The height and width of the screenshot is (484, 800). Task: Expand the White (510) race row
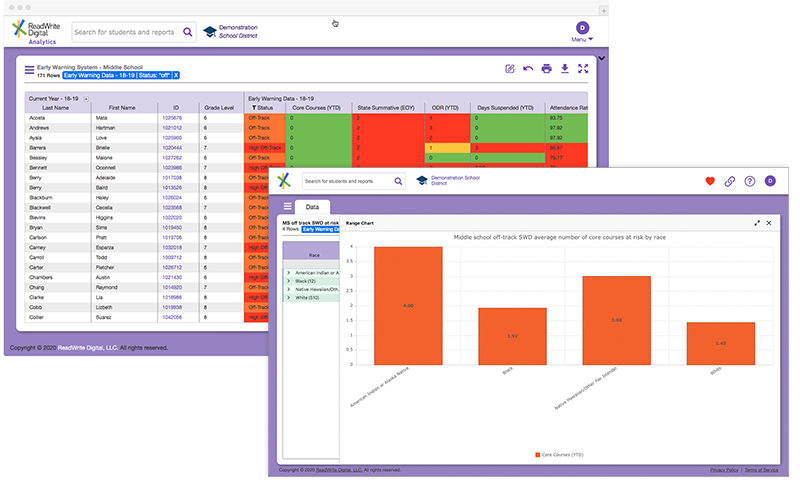(289, 297)
